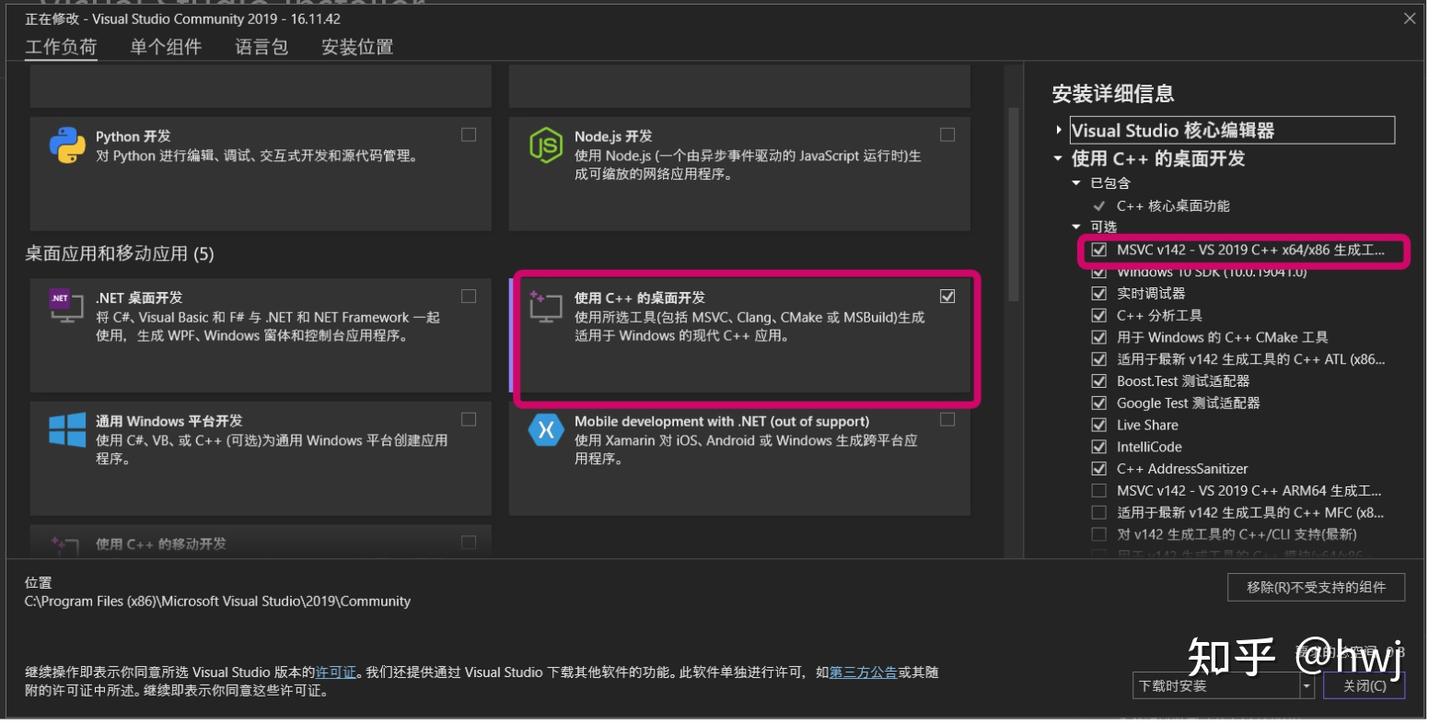Image resolution: width=1440 pixels, height=725 pixels.
Task: Click the 关闭(C) button
Action: click(x=1364, y=686)
